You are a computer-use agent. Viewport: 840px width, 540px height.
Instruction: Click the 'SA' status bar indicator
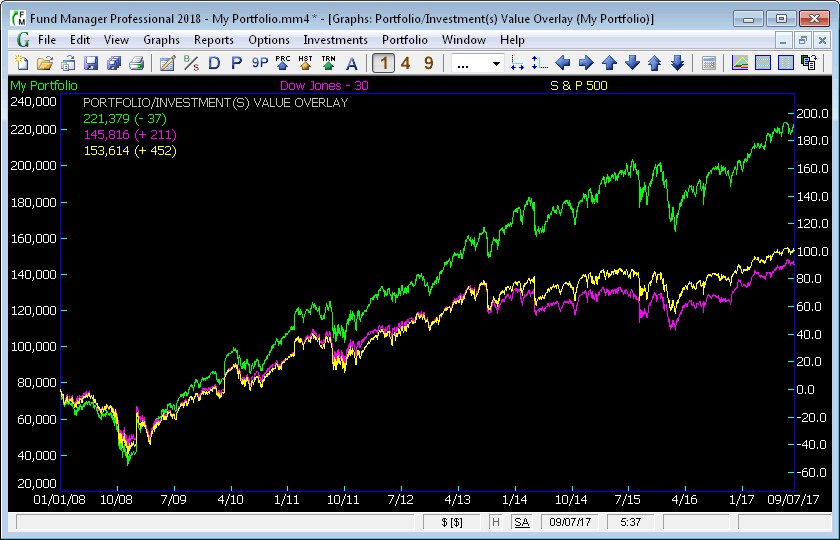coord(521,522)
